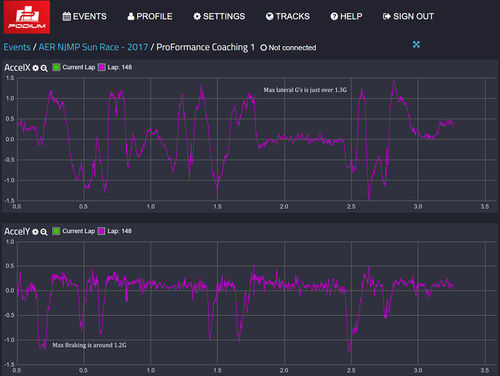The width and height of the screenshot is (500, 376).
Task: Toggle Lap 148 series in AccelX legend
Action: (x=102, y=67)
